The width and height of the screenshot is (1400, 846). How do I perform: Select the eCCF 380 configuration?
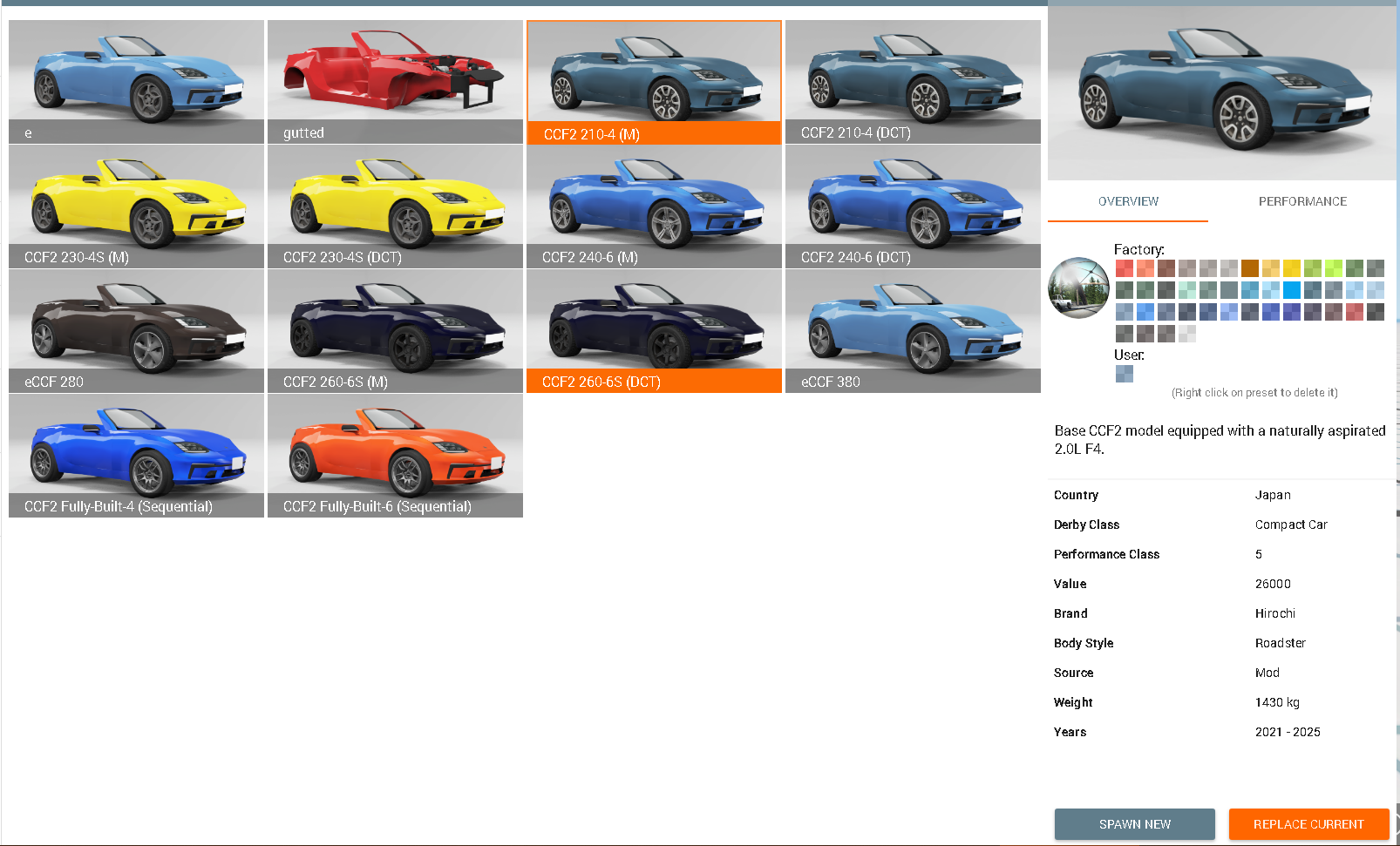(x=913, y=331)
